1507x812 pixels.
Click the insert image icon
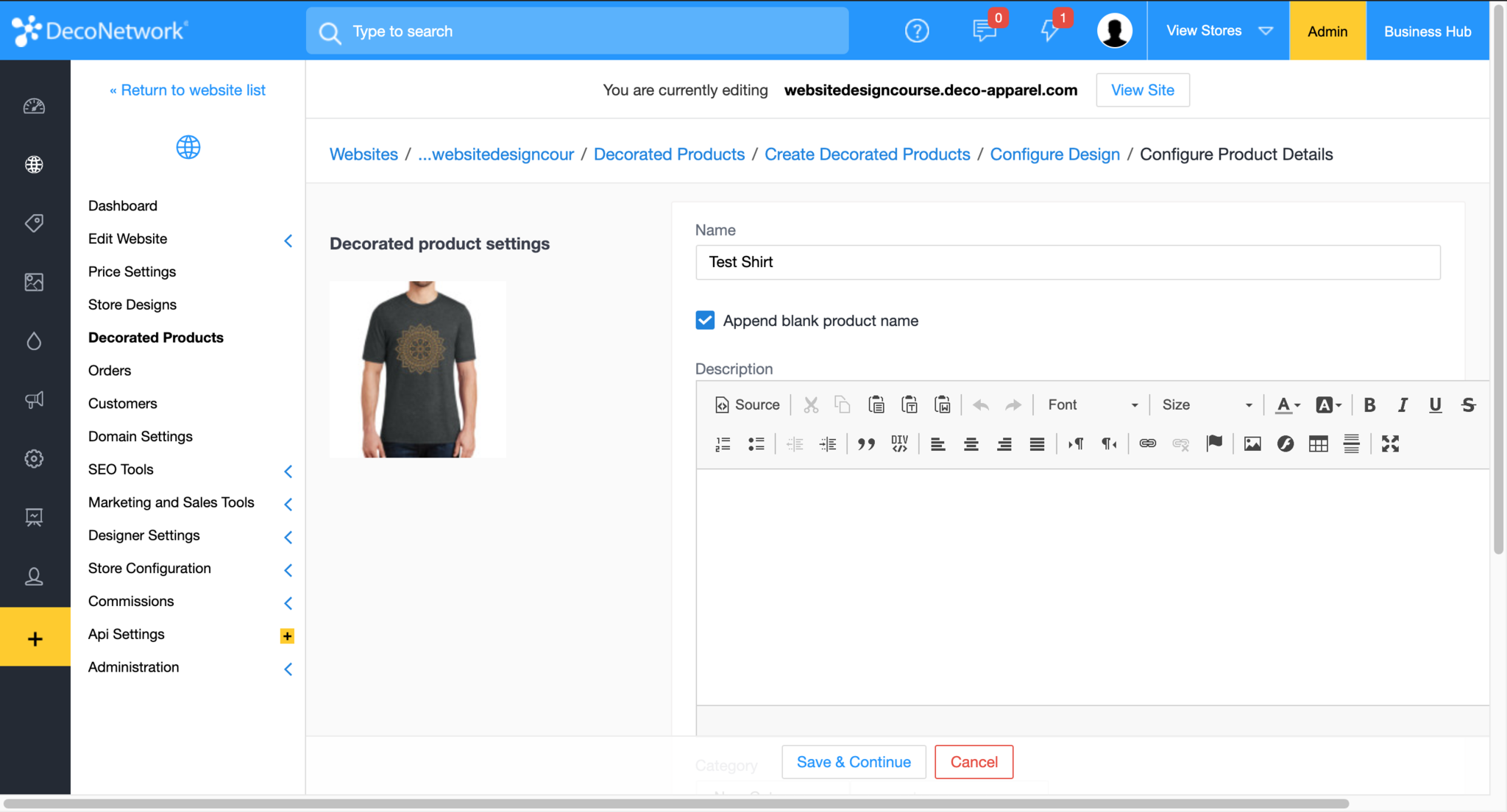click(x=1252, y=444)
